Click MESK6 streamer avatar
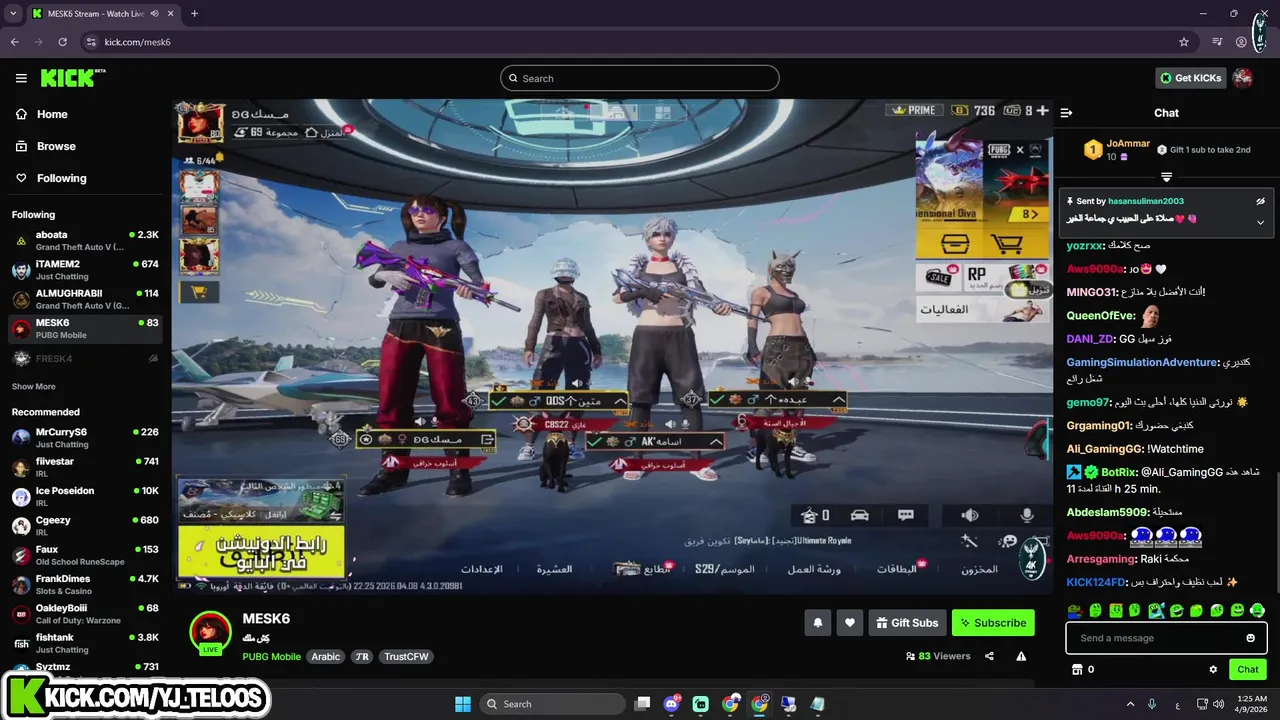Viewport: 1280px width, 720px height. point(210,632)
